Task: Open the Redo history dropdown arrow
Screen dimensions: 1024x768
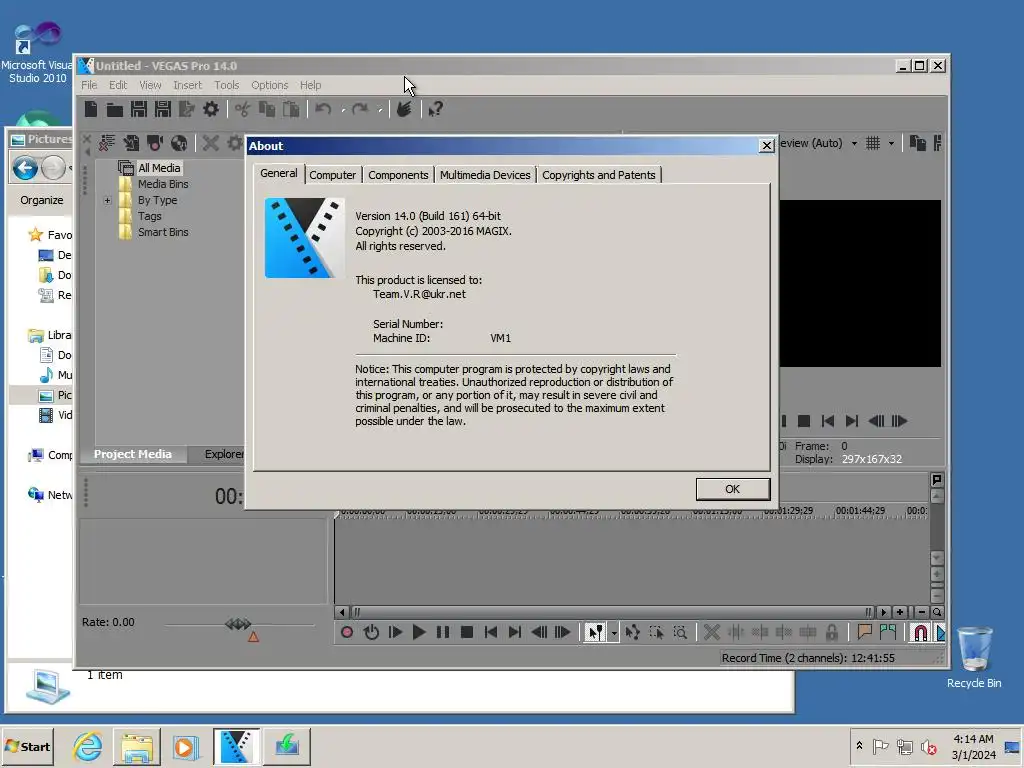Action: coord(379,110)
